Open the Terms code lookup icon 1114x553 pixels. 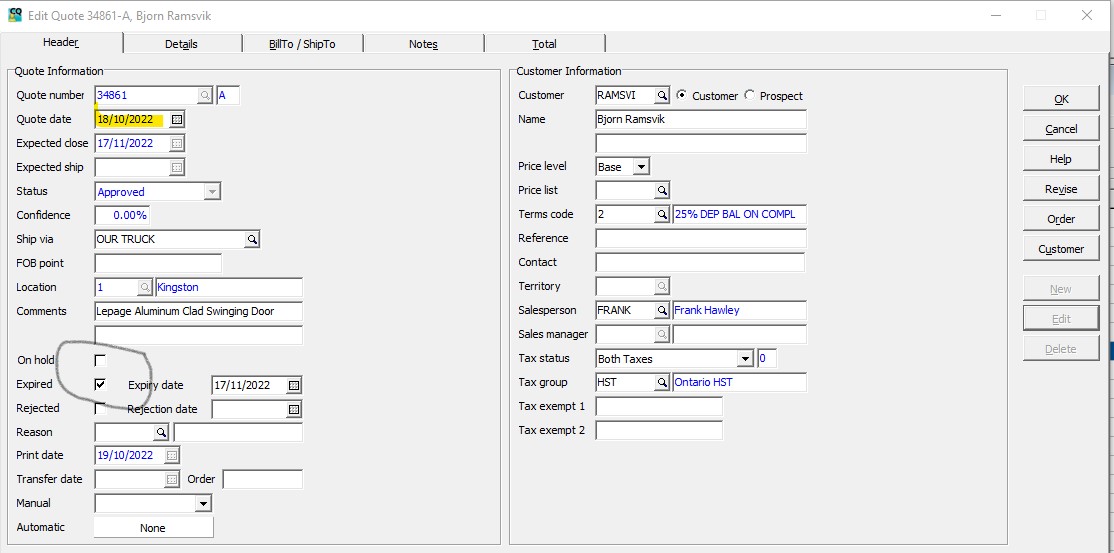661,215
